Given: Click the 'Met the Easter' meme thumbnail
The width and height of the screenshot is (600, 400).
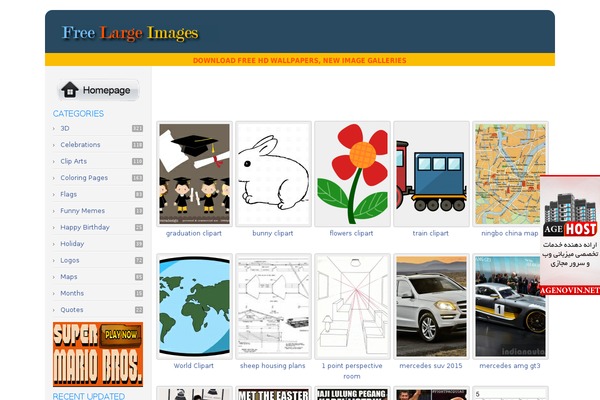Looking at the screenshot, I should (273, 393).
